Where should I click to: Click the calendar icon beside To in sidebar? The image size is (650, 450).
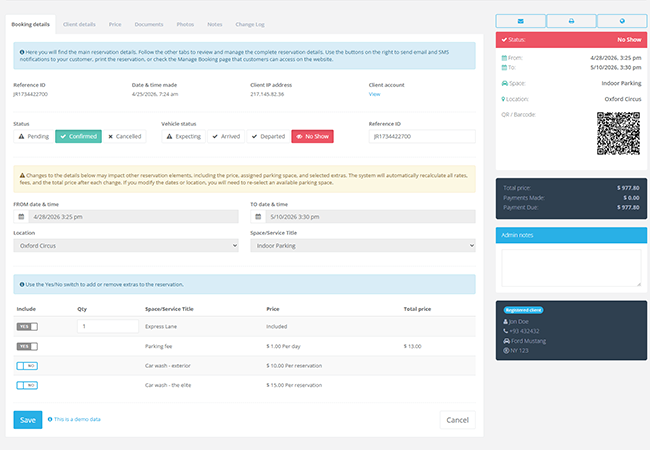504,68
